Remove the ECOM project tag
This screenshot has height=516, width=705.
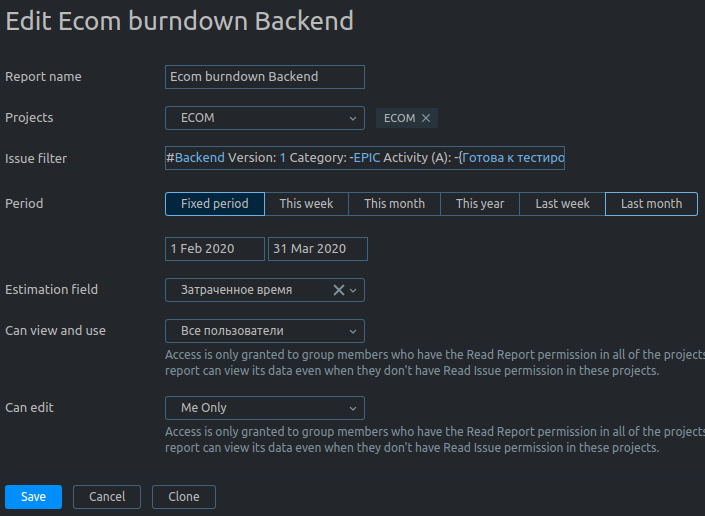426,118
